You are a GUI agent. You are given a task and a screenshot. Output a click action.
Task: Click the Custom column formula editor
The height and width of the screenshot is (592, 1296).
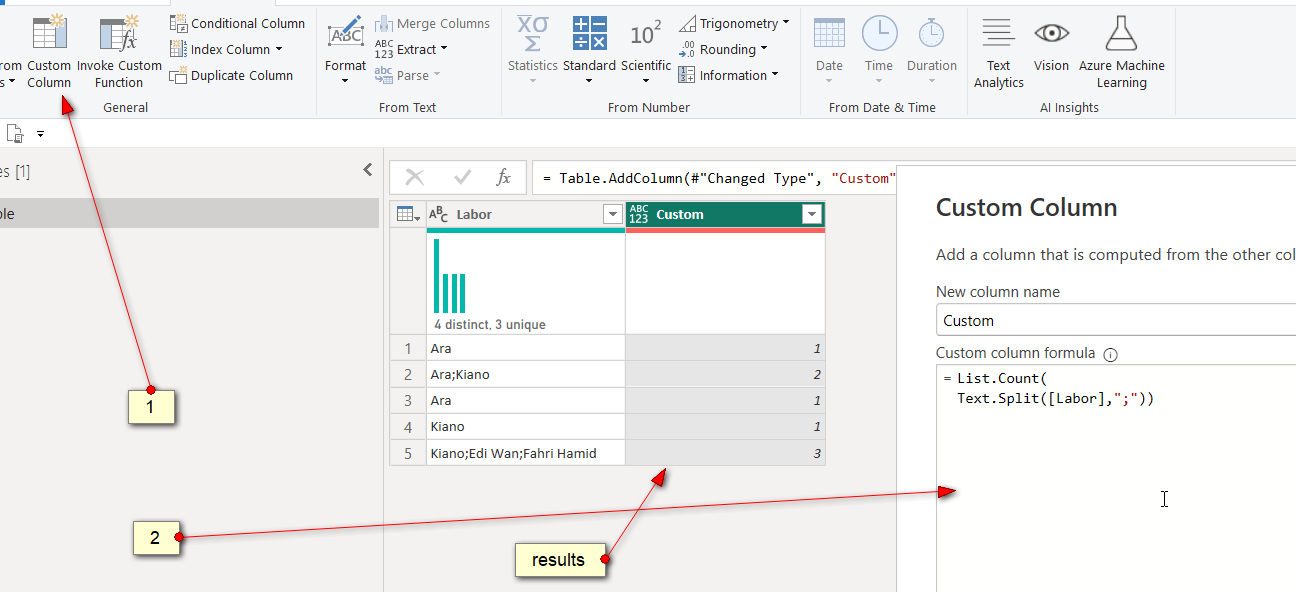(x=1116, y=478)
